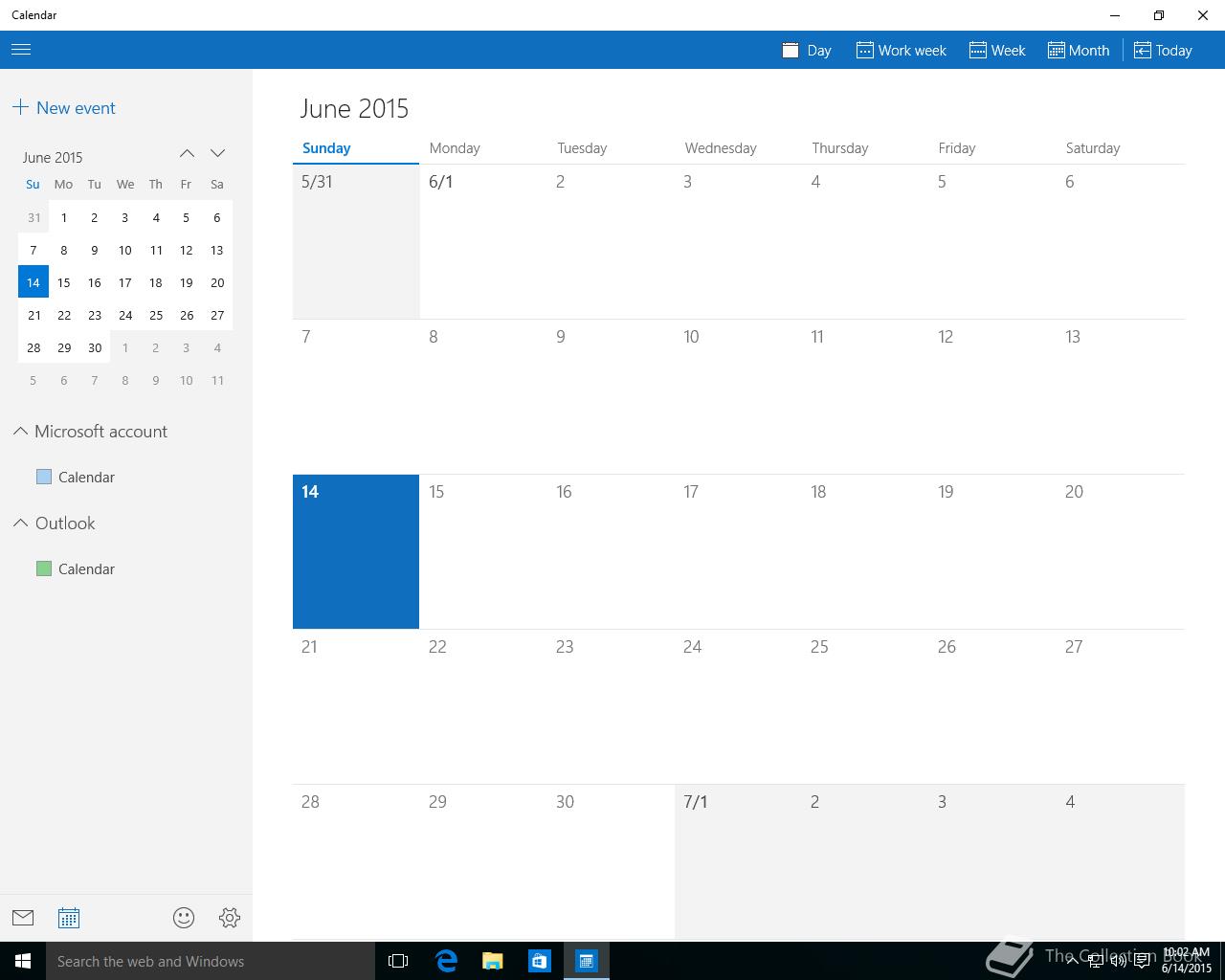Viewport: 1225px width, 980px height.
Task: Click the Calendar app taskbar icon
Action: 587,961
